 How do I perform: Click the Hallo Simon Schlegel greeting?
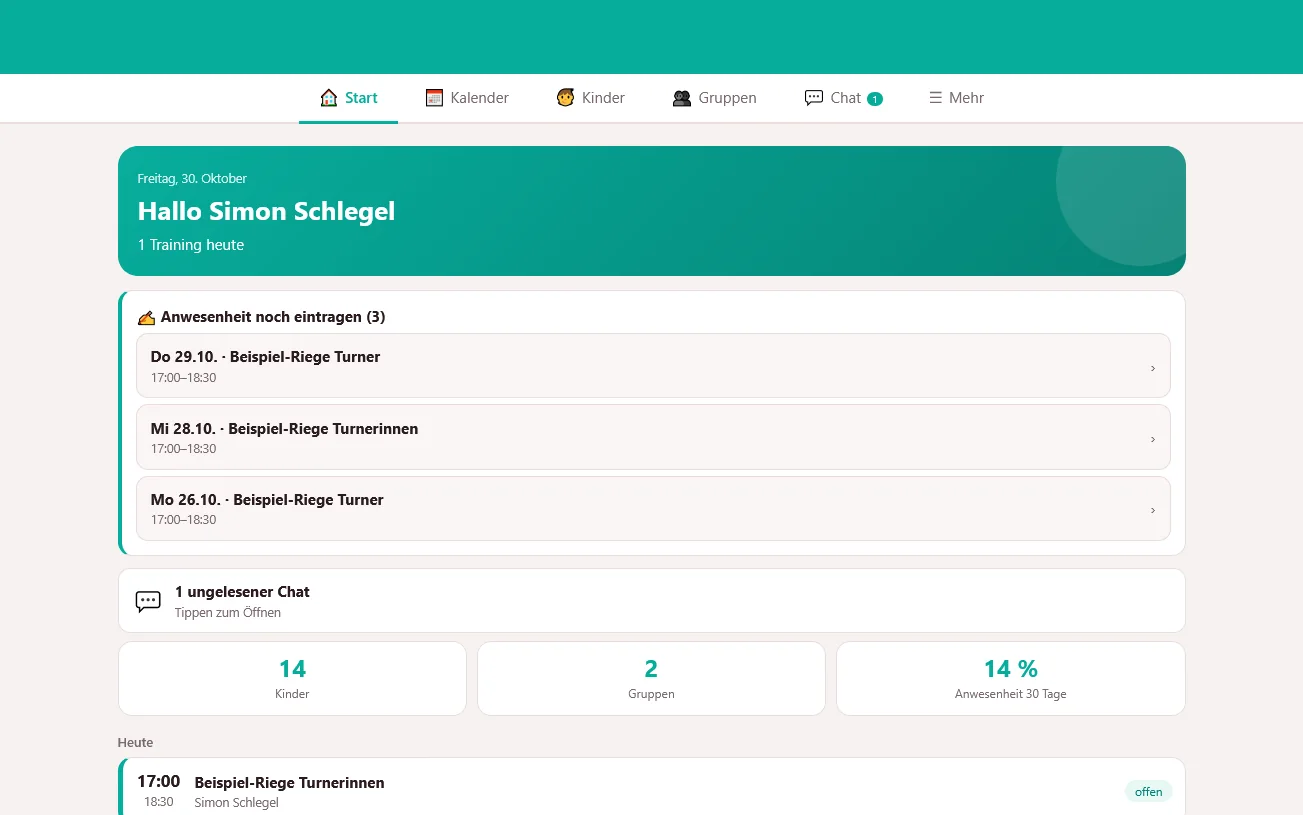click(x=266, y=211)
